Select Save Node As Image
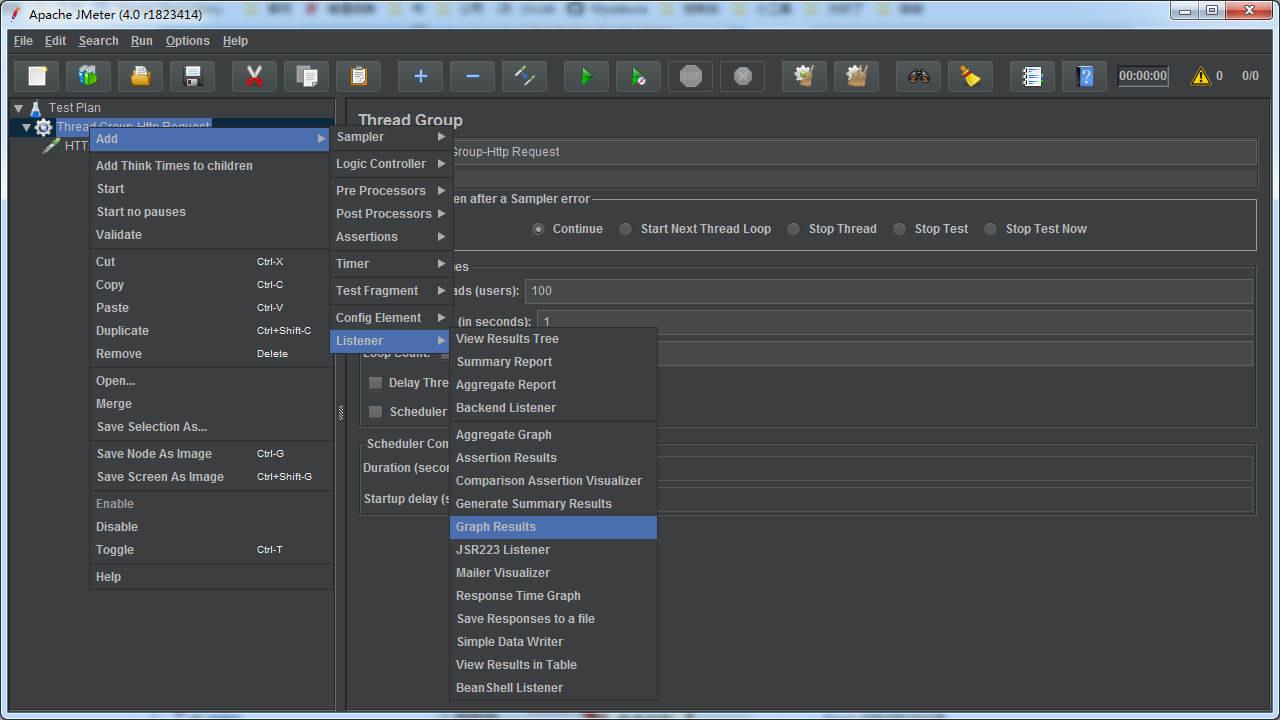This screenshot has width=1280, height=720. point(211,454)
